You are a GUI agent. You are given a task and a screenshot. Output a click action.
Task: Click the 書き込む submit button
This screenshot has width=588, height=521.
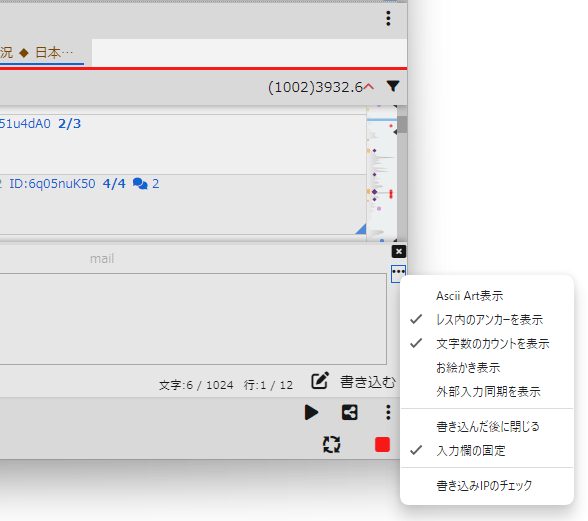368,382
